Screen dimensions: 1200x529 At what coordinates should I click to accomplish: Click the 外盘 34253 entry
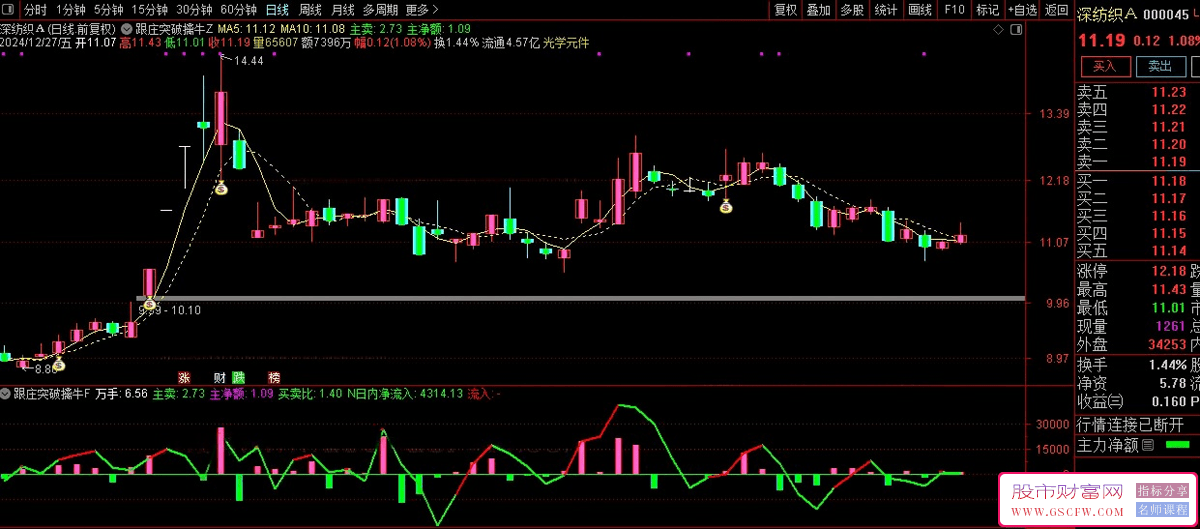[x=1132, y=344]
